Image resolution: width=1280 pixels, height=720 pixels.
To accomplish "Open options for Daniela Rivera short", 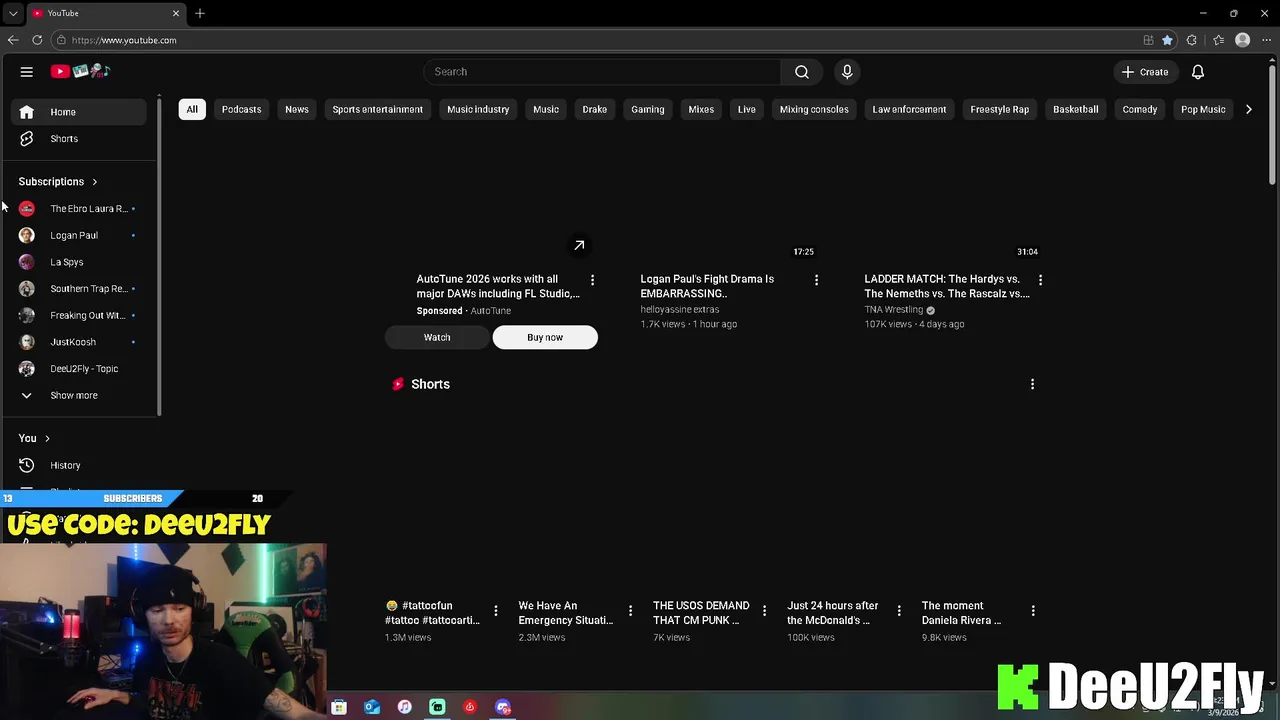I will click(x=1033, y=610).
